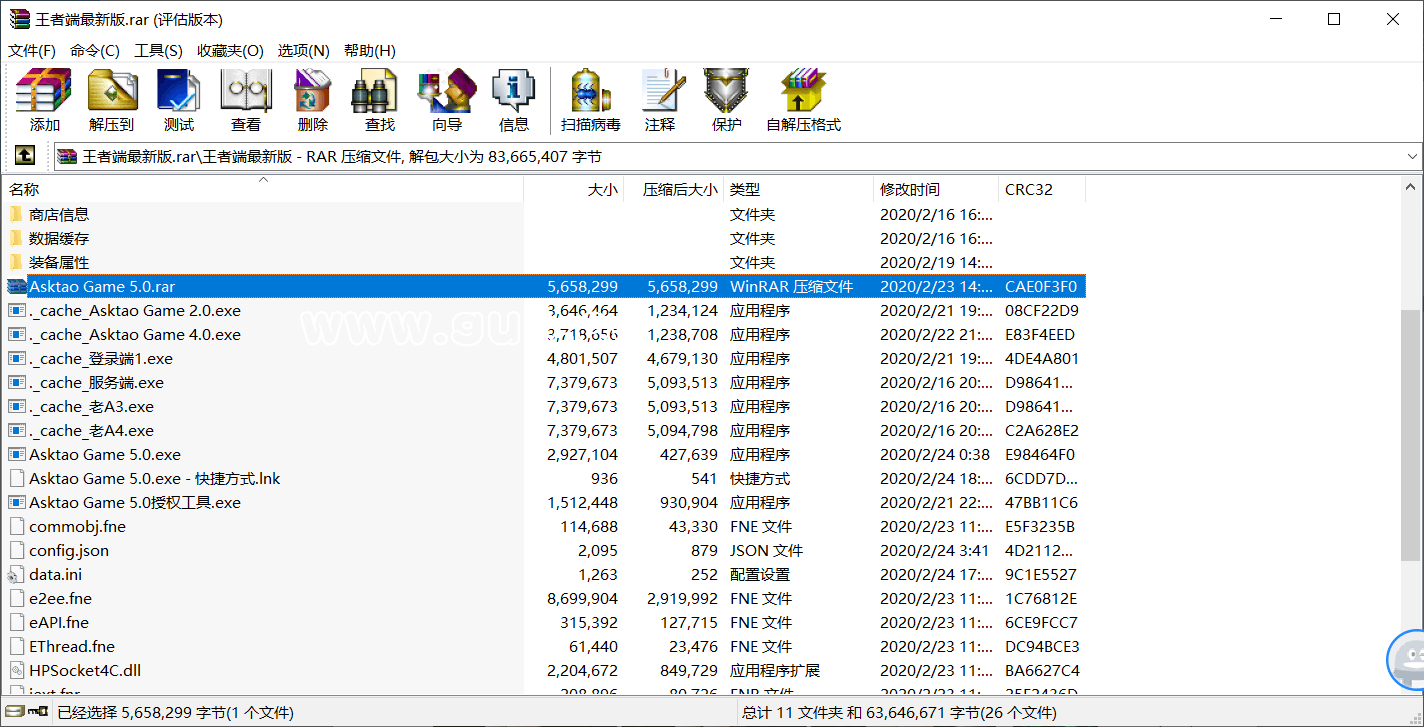Sort by the 大小 column header
This screenshot has width=1424, height=727.
click(x=604, y=189)
